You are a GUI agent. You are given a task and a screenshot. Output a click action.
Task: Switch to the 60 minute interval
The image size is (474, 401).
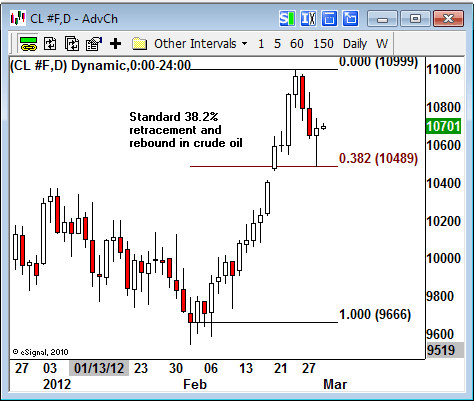[x=297, y=44]
